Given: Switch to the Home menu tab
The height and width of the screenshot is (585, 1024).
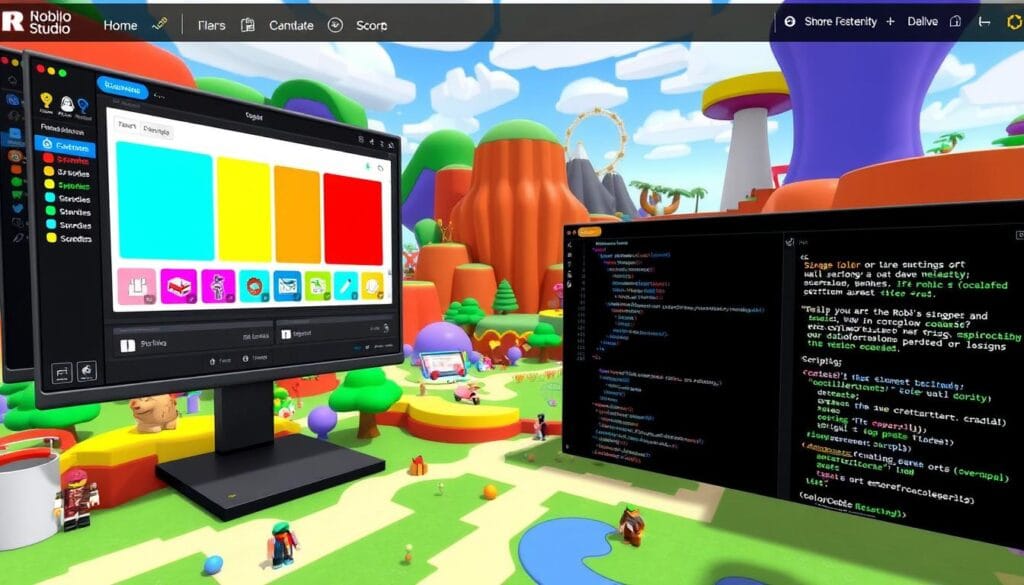Looking at the screenshot, I should pyautogui.click(x=121, y=25).
